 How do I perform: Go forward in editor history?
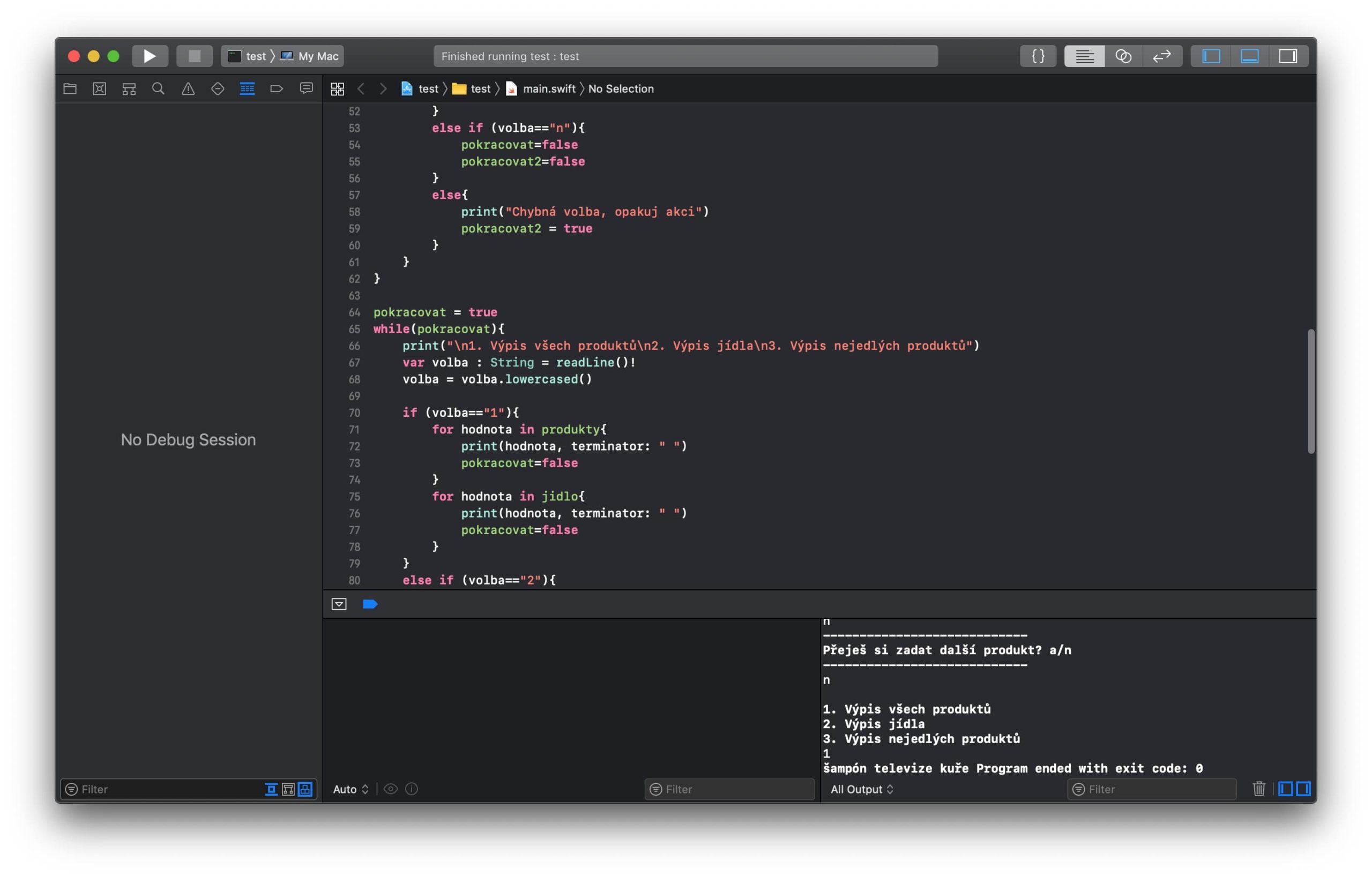pyautogui.click(x=383, y=88)
